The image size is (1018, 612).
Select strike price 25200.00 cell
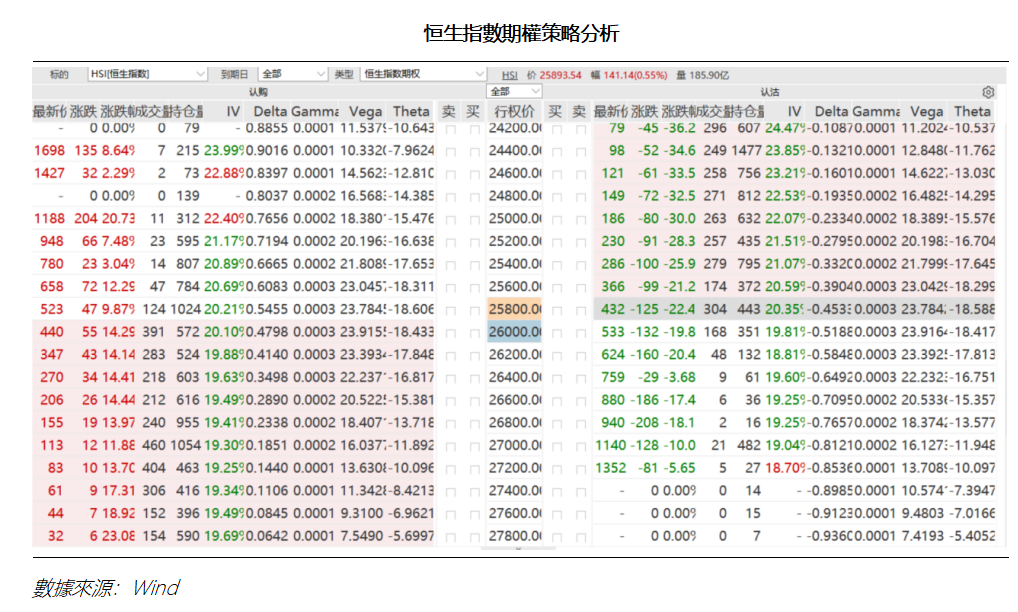coord(514,241)
